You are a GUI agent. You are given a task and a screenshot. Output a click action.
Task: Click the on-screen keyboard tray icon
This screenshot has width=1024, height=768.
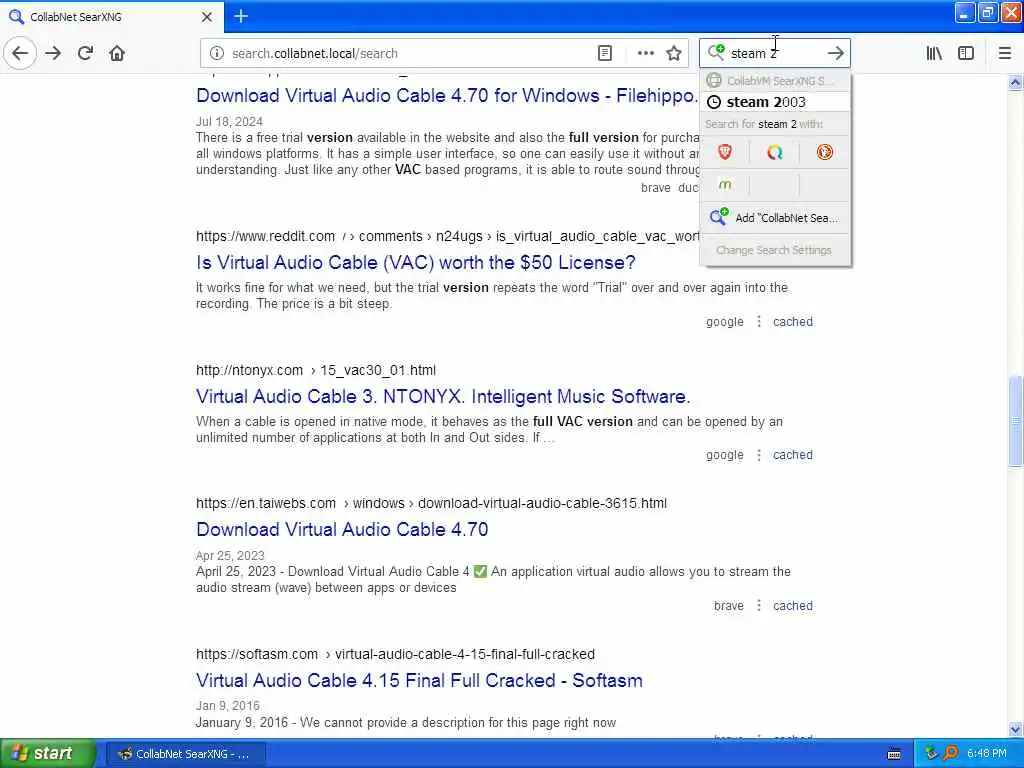coord(894,754)
